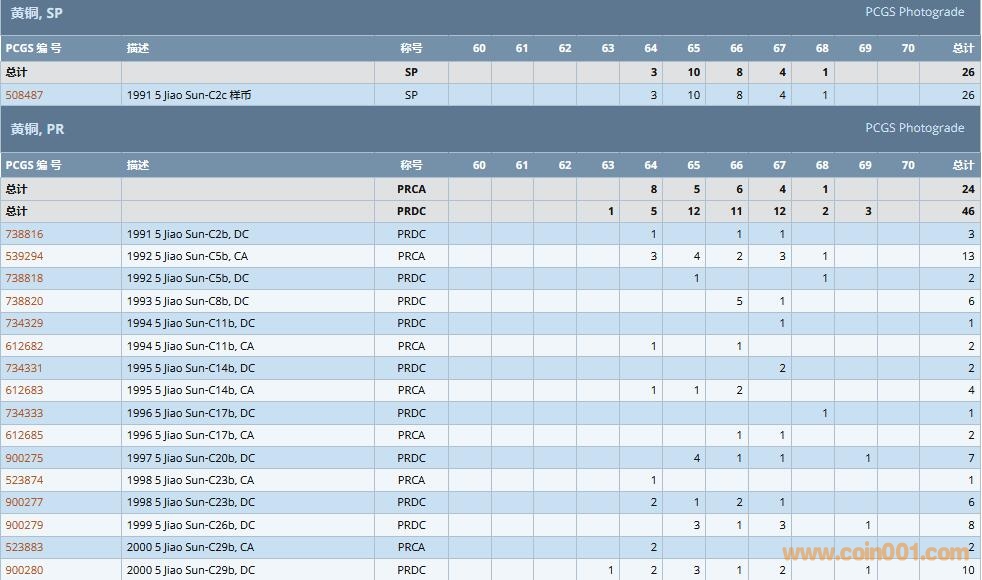This screenshot has height=580, width=982.
Task: Open the 900279 coin entry
Action: pos(25,525)
